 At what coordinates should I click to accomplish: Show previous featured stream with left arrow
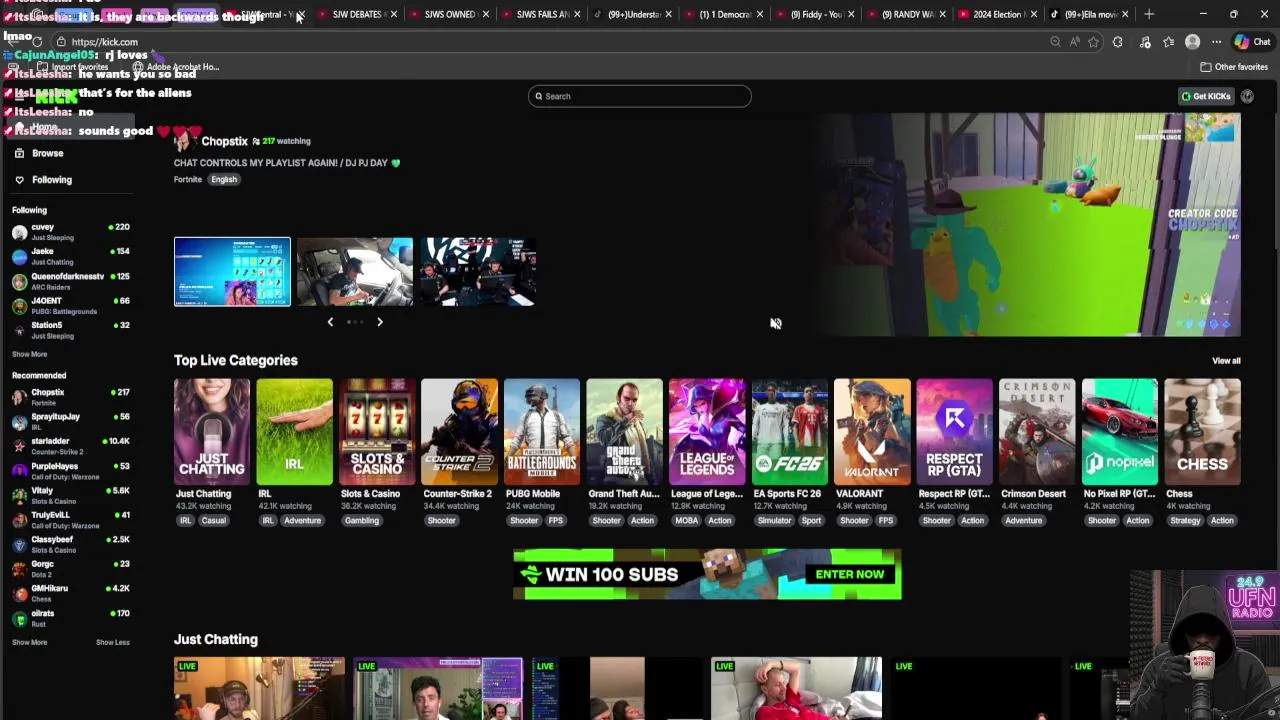[330, 322]
